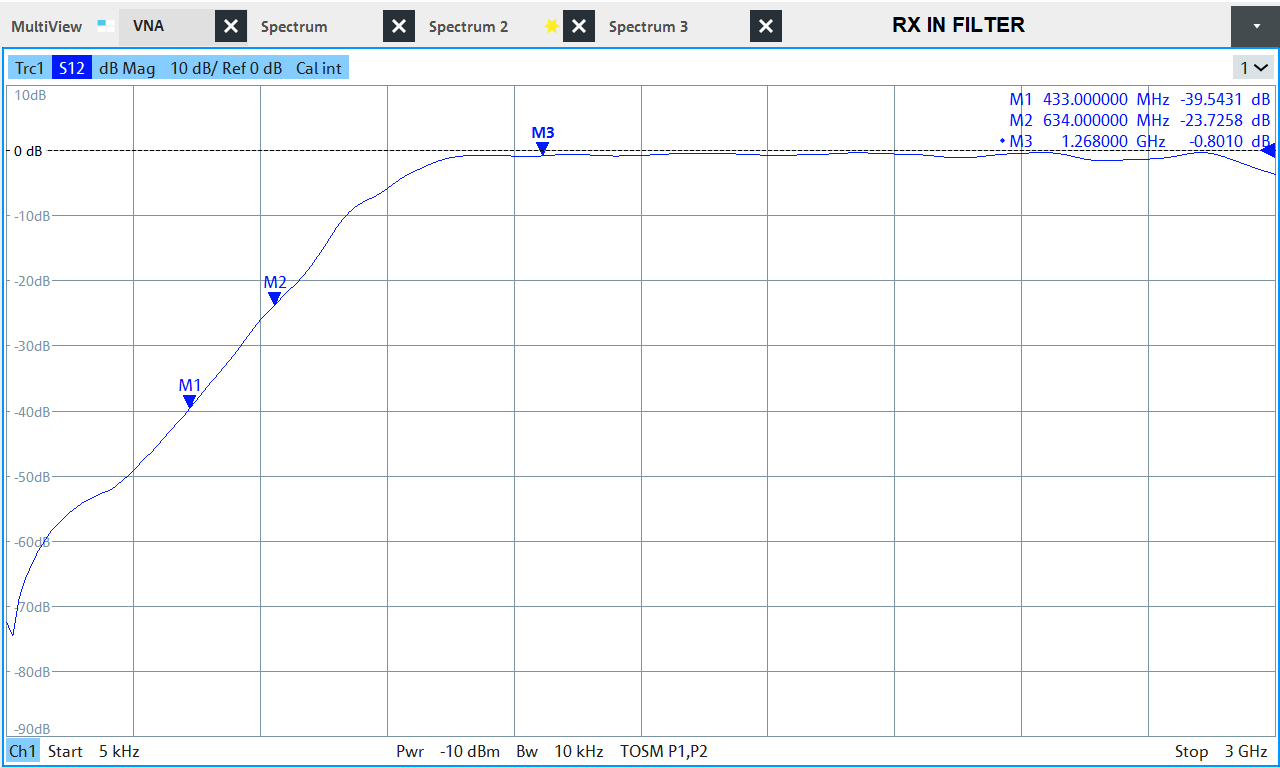Screen dimensions: 1280x768
Task: Close the Spectrum 3 tab
Action: [766, 27]
